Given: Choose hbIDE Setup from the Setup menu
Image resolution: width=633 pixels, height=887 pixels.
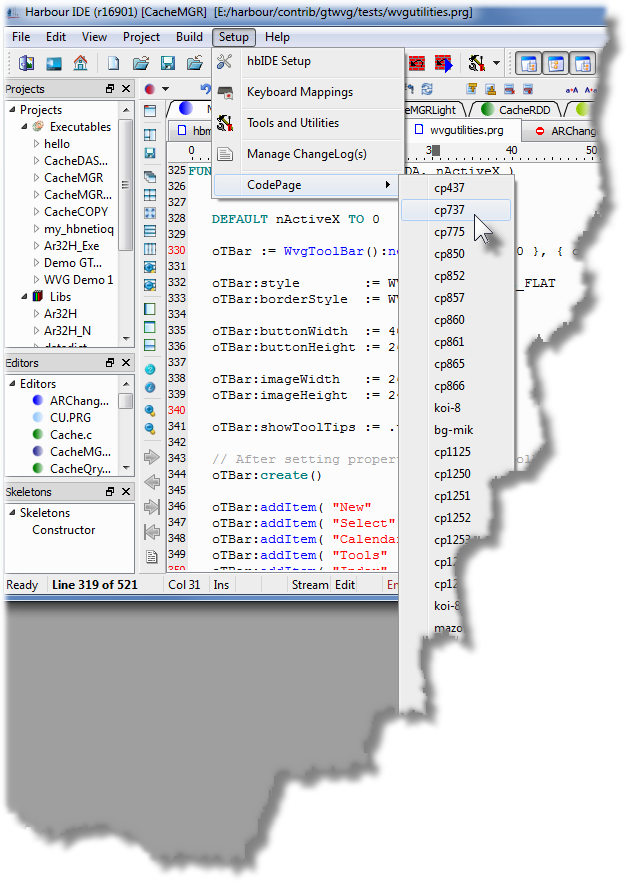Looking at the screenshot, I should [308, 61].
